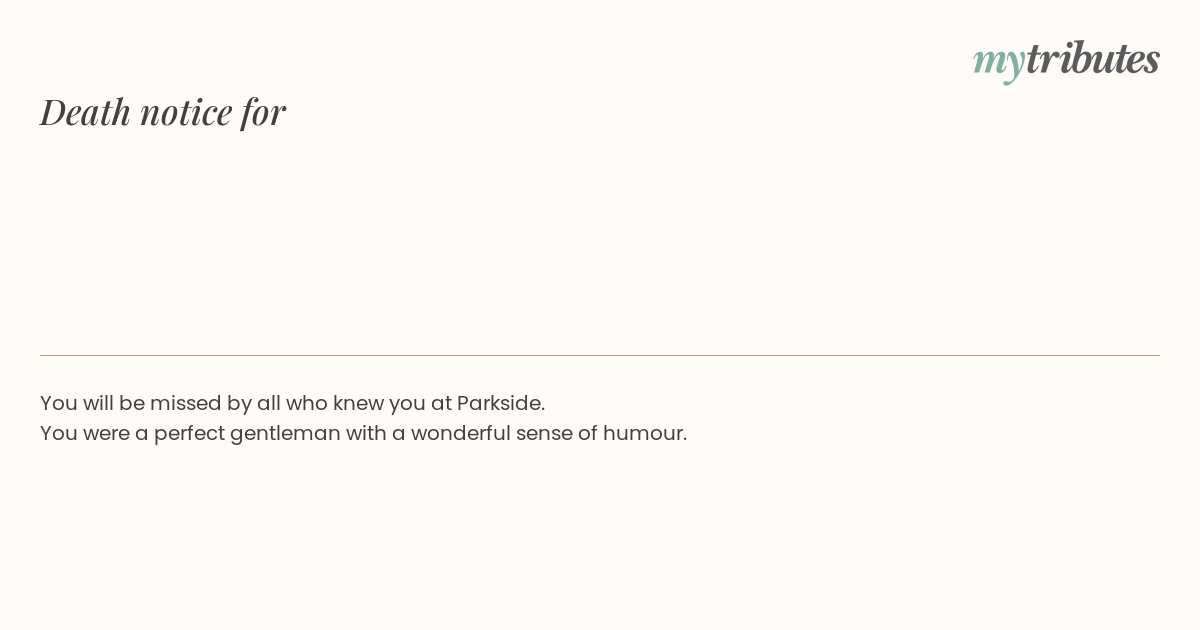Click the first "You" starting the message
1200x630 pixels.
tap(58, 403)
